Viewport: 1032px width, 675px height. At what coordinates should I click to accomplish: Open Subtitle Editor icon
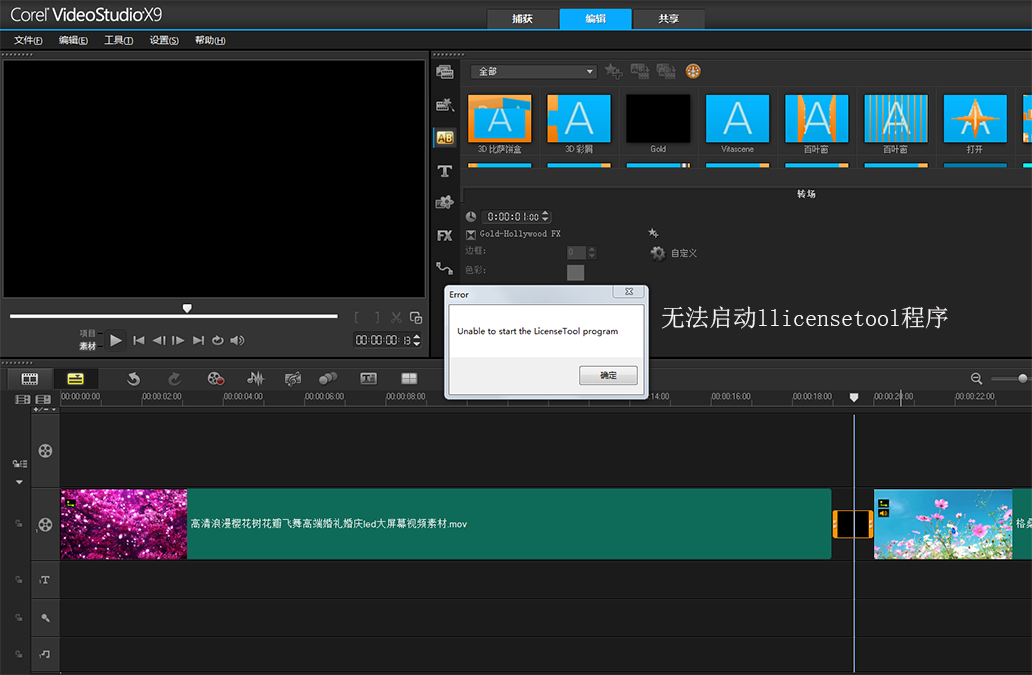click(369, 378)
